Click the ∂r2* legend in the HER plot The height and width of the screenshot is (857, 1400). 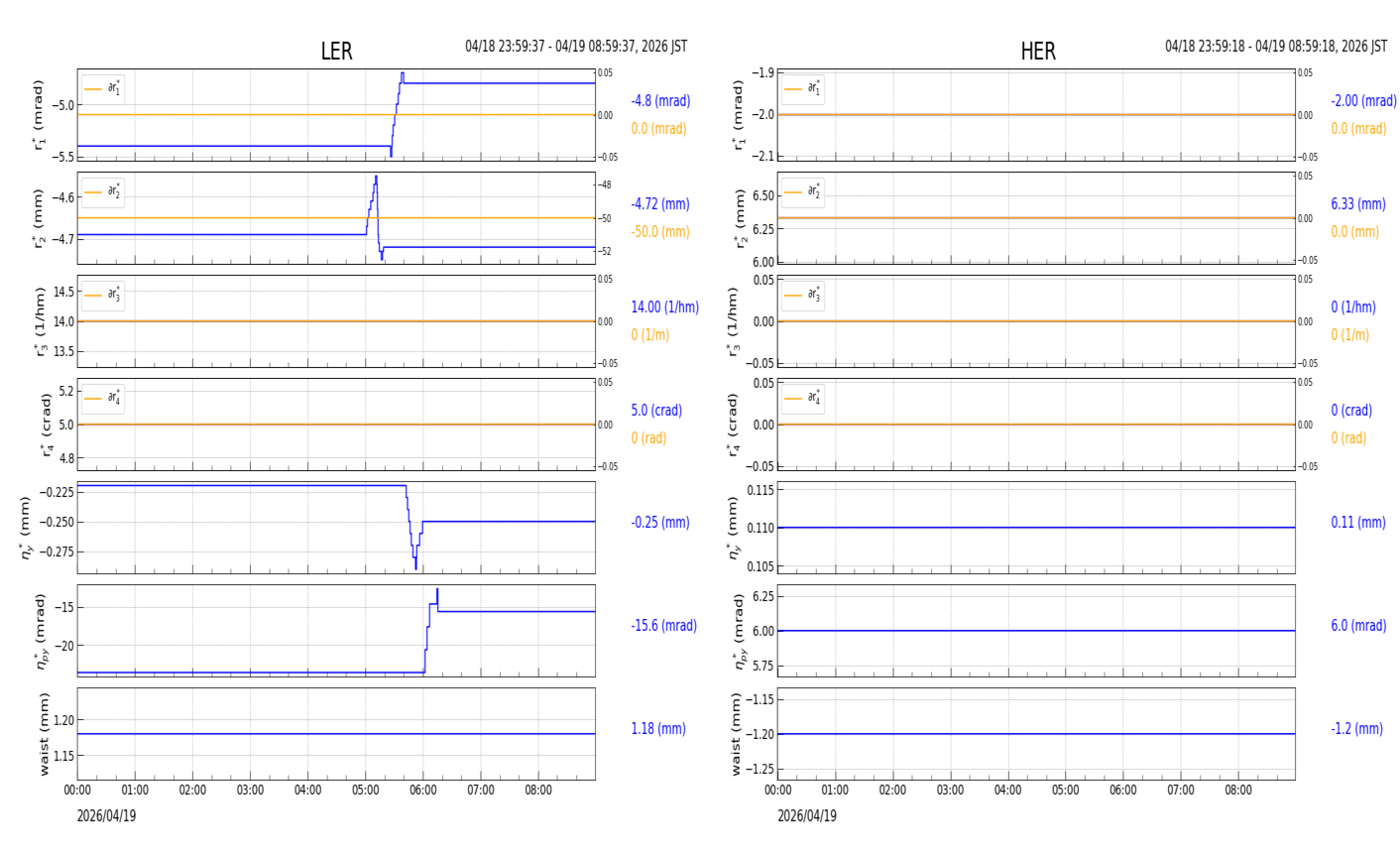803,191
